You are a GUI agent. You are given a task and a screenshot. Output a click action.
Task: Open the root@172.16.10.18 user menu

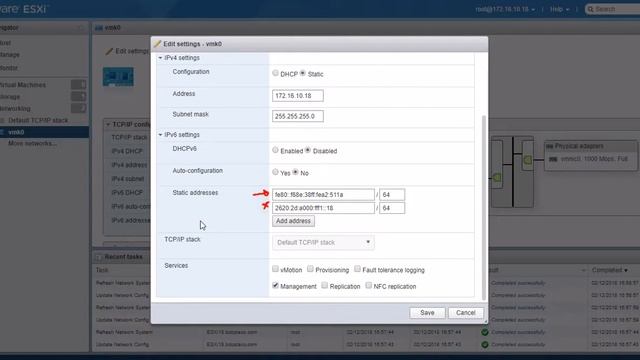coord(505,9)
